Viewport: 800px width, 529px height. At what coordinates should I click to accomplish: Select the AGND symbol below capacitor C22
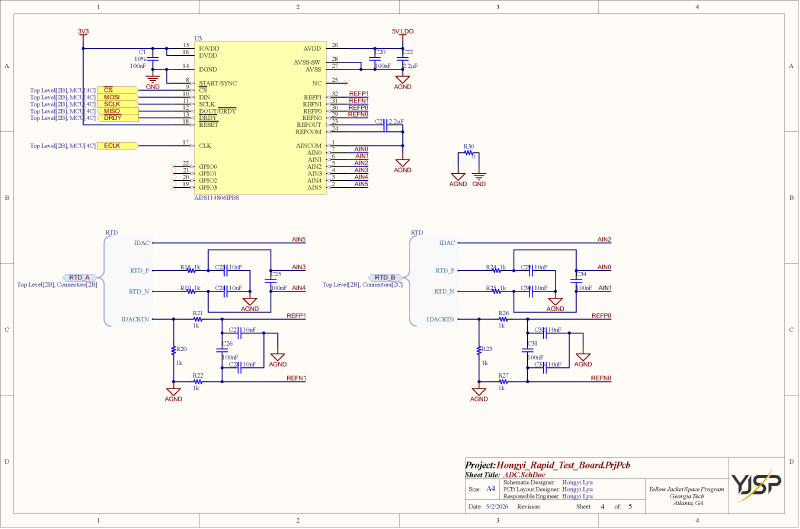coord(403,83)
